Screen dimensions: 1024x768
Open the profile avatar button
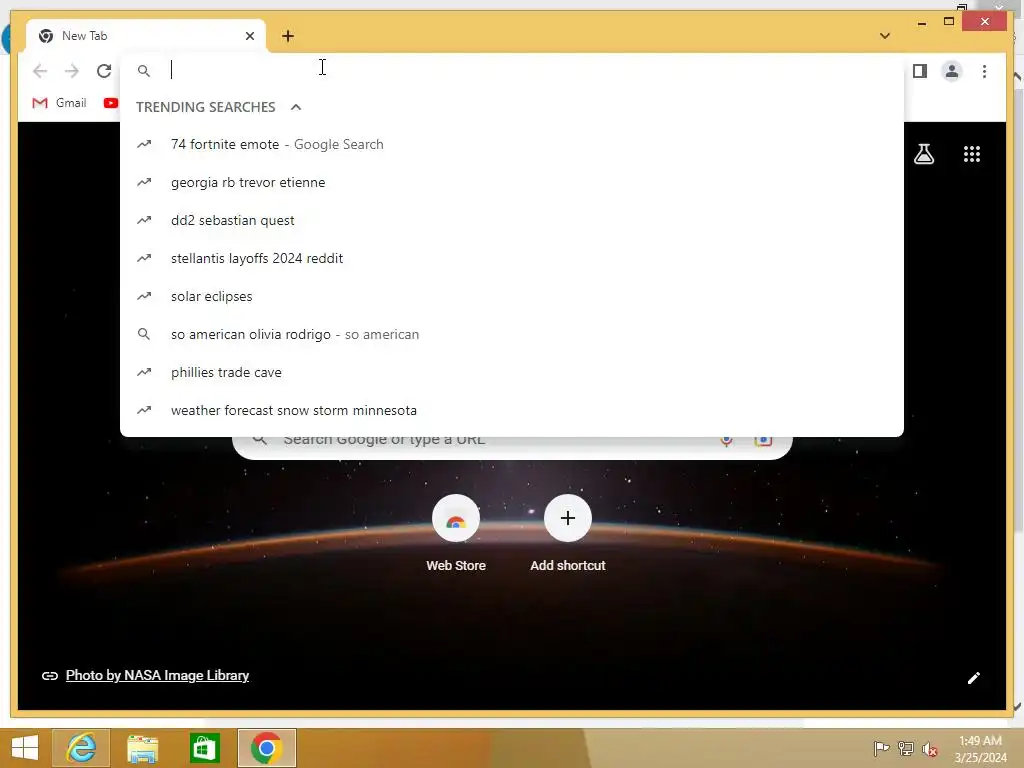click(x=952, y=71)
